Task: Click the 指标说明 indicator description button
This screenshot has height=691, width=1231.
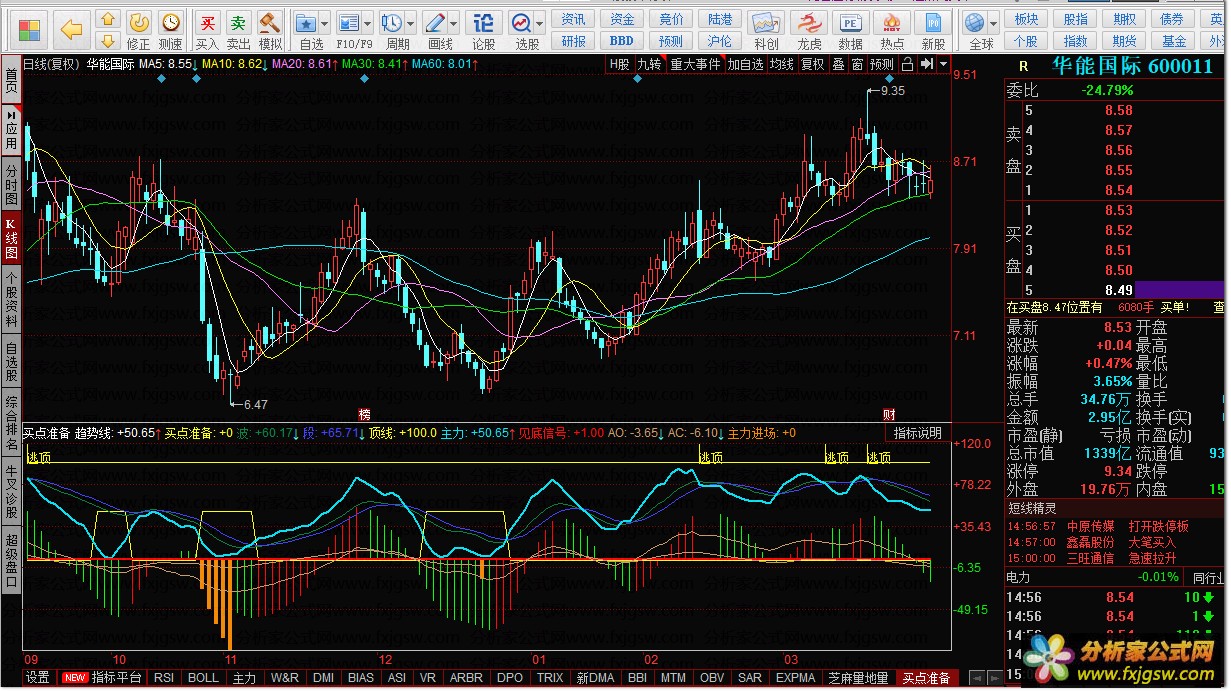Action: pyautogui.click(x=917, y=433)
